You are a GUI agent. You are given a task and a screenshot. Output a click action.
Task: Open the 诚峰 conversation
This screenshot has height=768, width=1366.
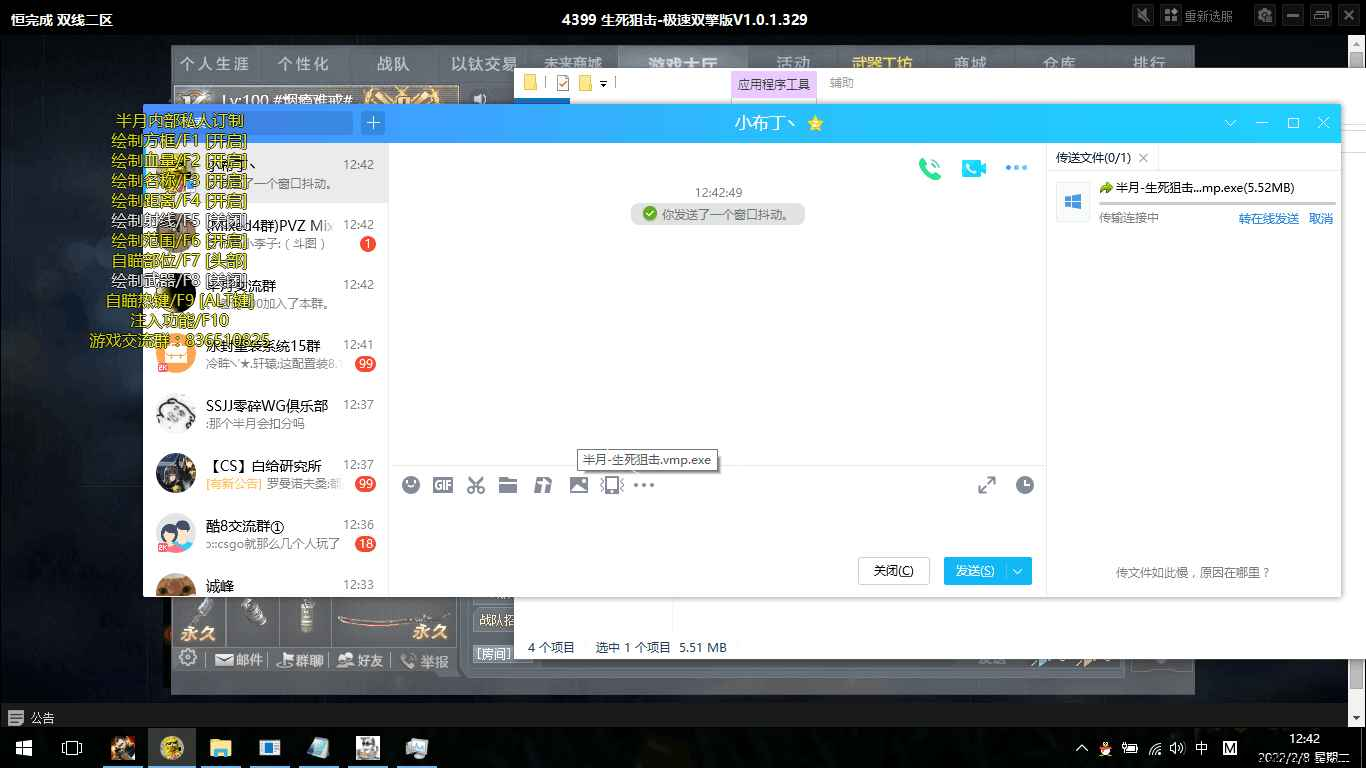(265, 581)
